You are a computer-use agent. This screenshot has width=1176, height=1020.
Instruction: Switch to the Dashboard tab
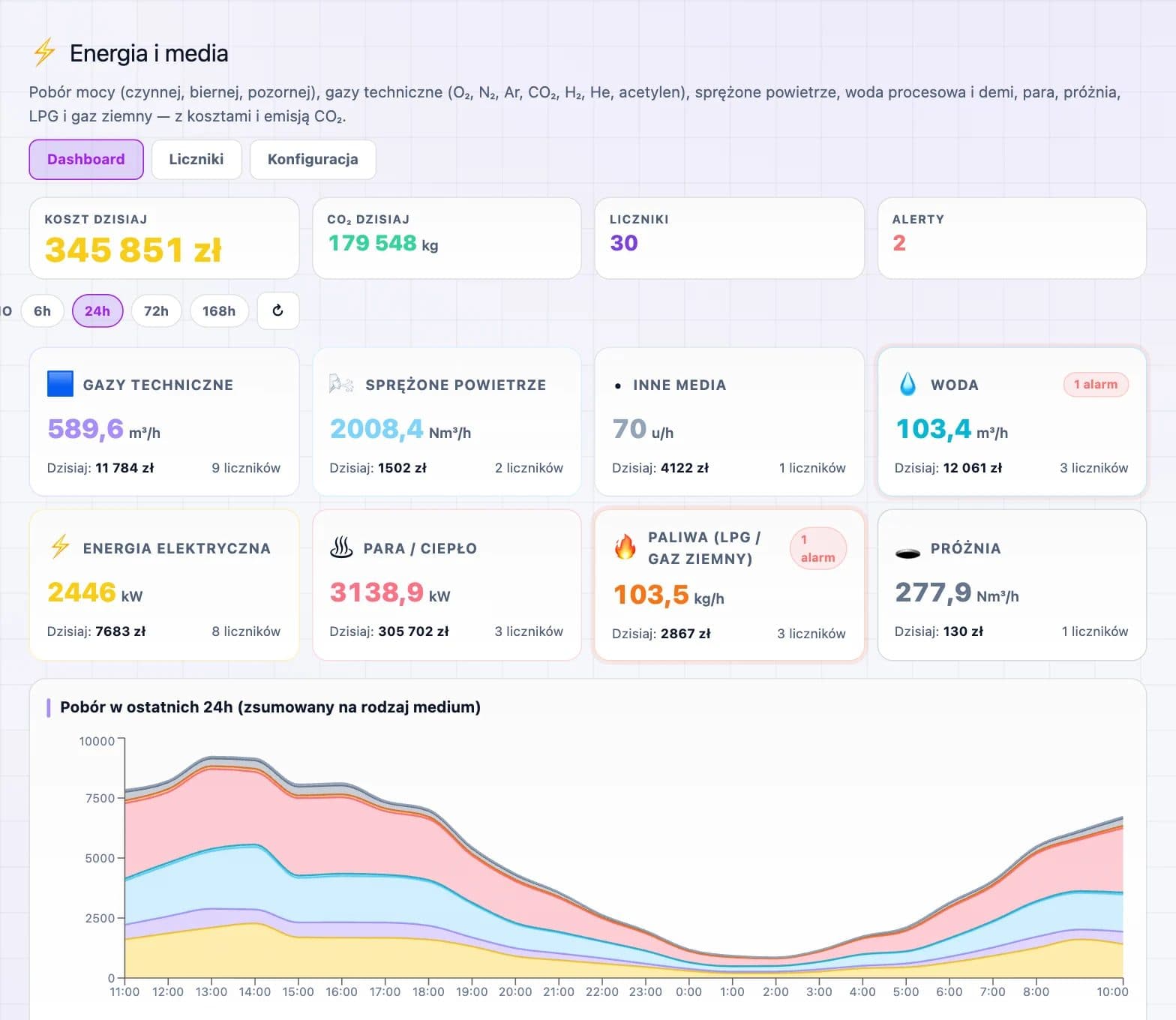(86, 159)
